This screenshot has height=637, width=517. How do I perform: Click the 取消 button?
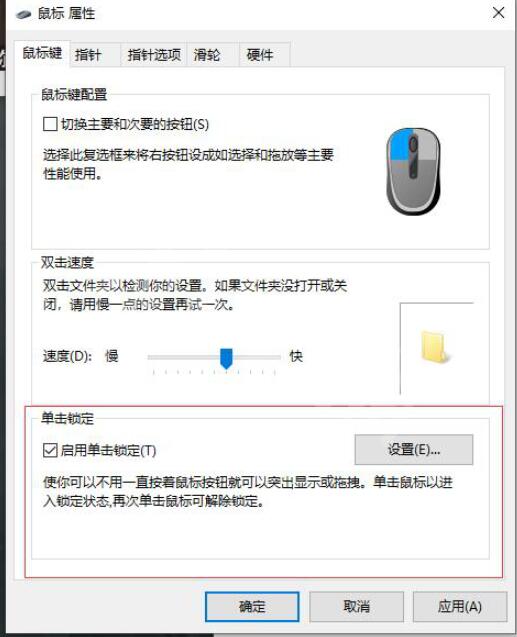356,607
